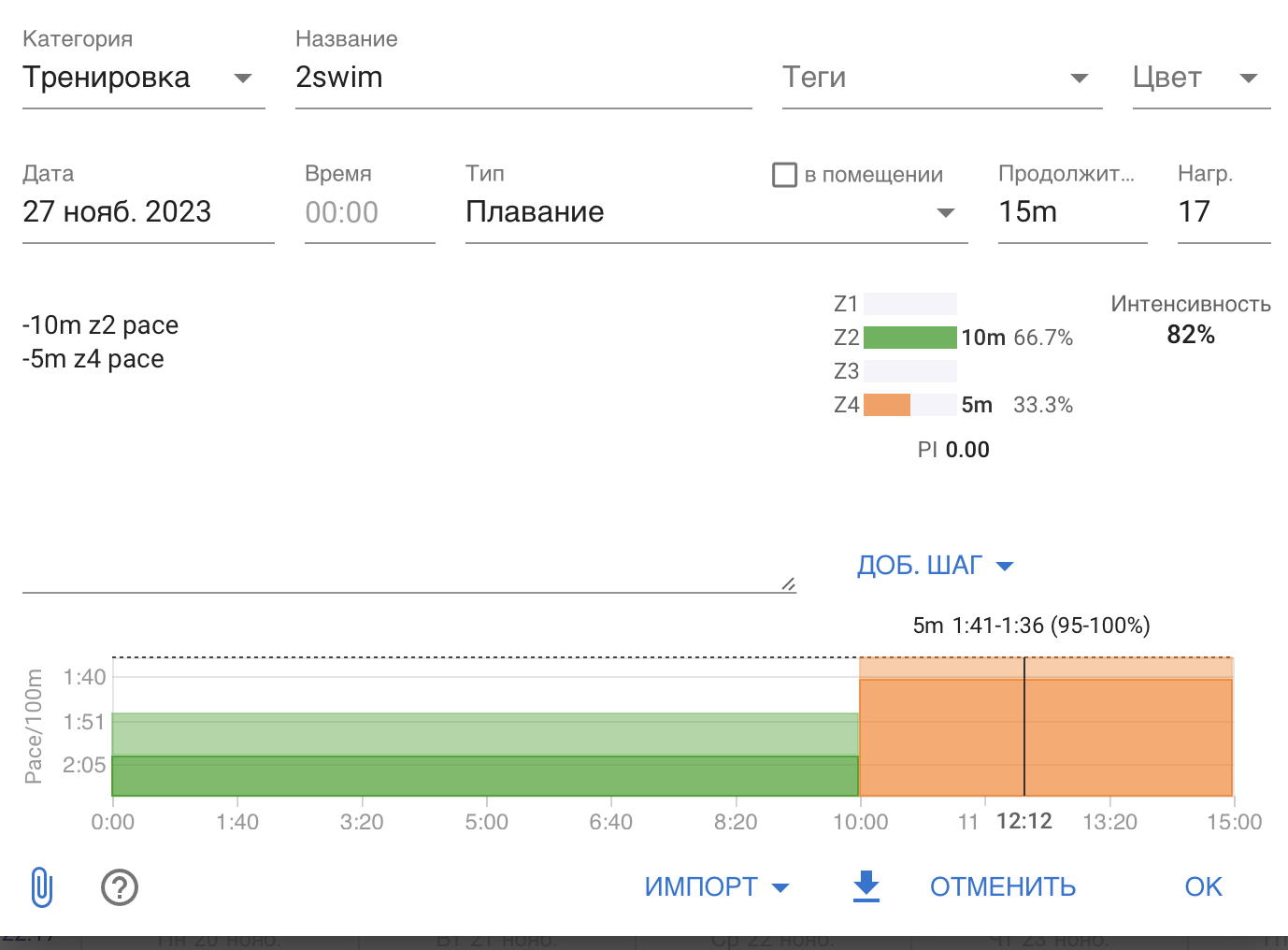Expand the Теги tags dropdown

(942, 78)
